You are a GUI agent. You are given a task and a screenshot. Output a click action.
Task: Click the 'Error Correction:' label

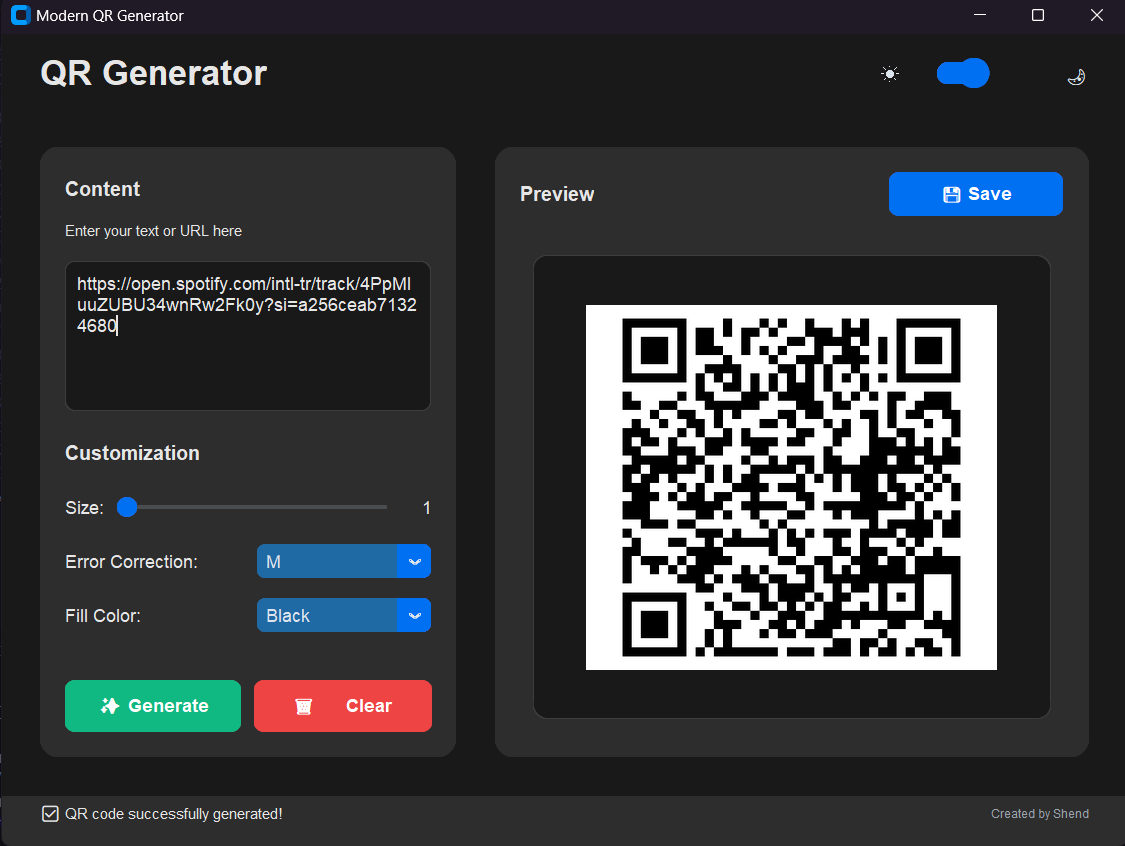[x=131, y=562]
